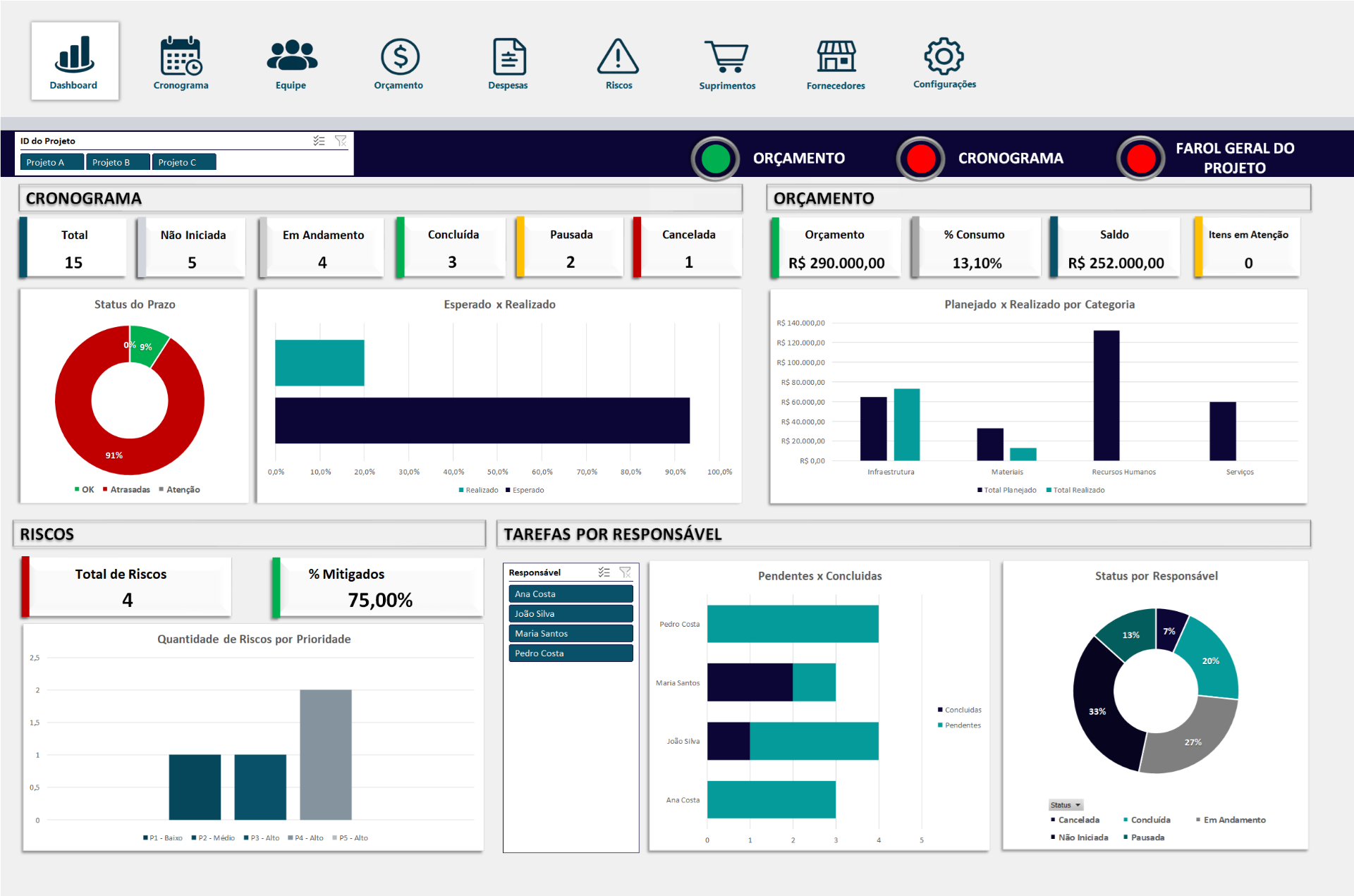1354x896 pixels.
Task: Select the tall gray risk priority bar
Action: 326,754
